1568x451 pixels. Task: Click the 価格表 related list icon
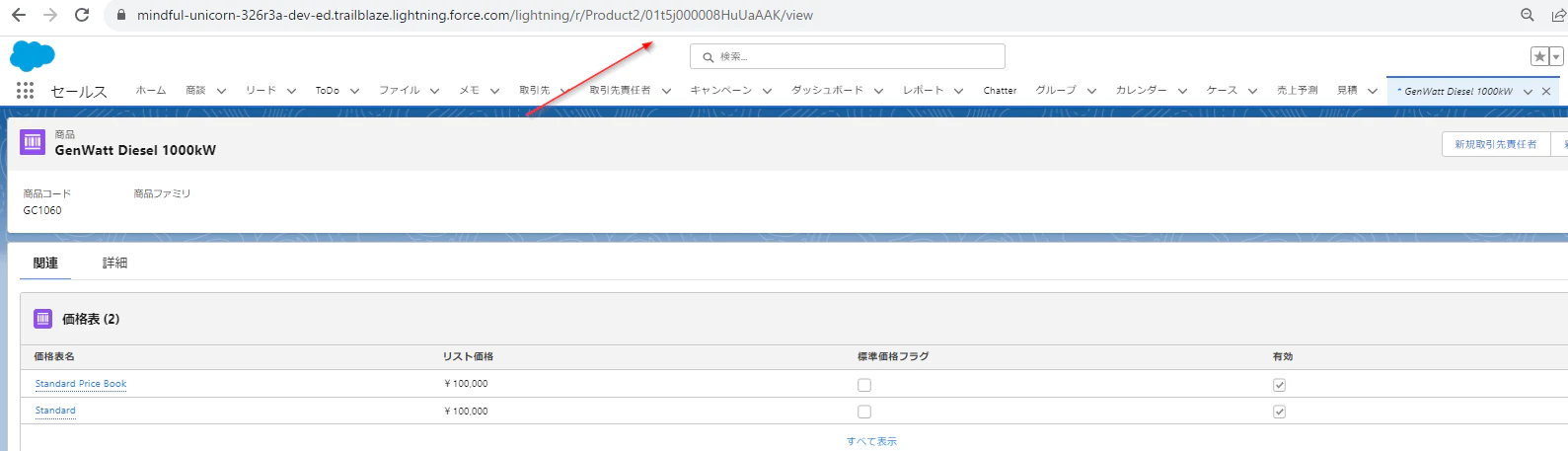pyautogui.click(x=42, y=319)
